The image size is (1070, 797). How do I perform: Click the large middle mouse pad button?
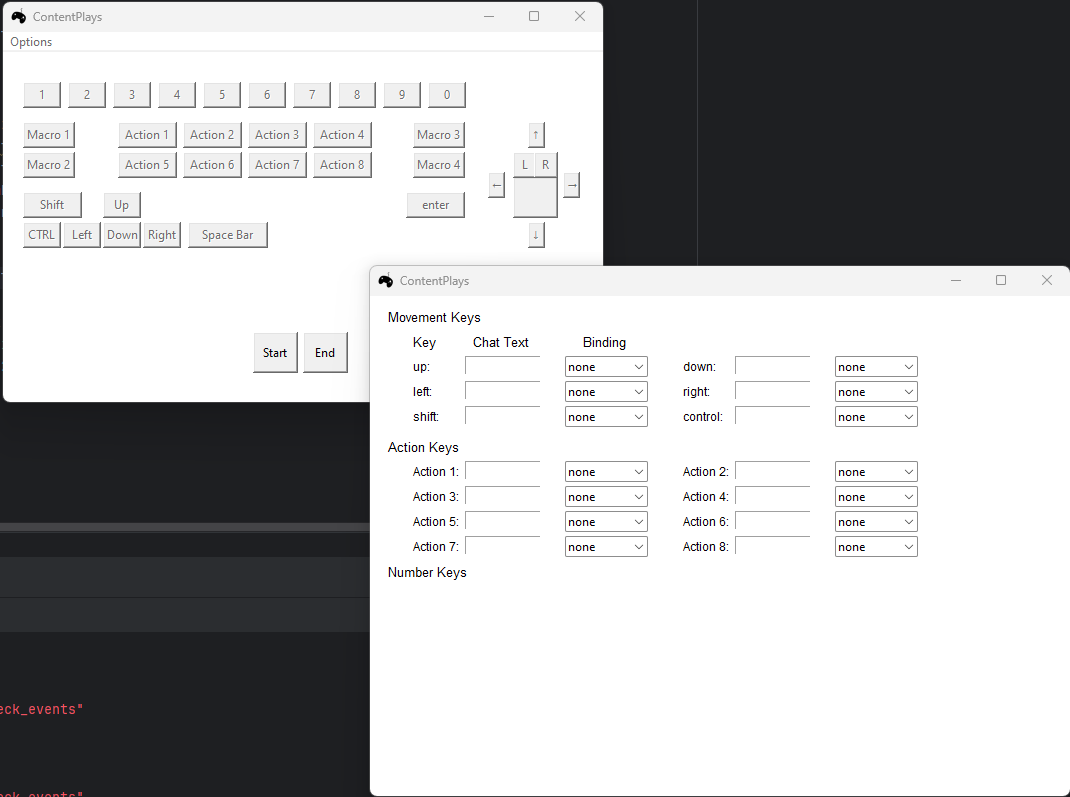[x=536, y=197]
